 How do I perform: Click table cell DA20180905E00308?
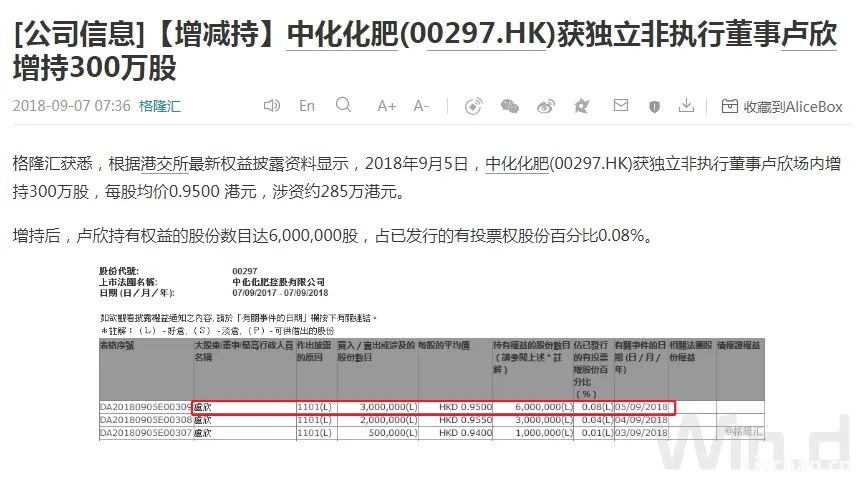145,420
